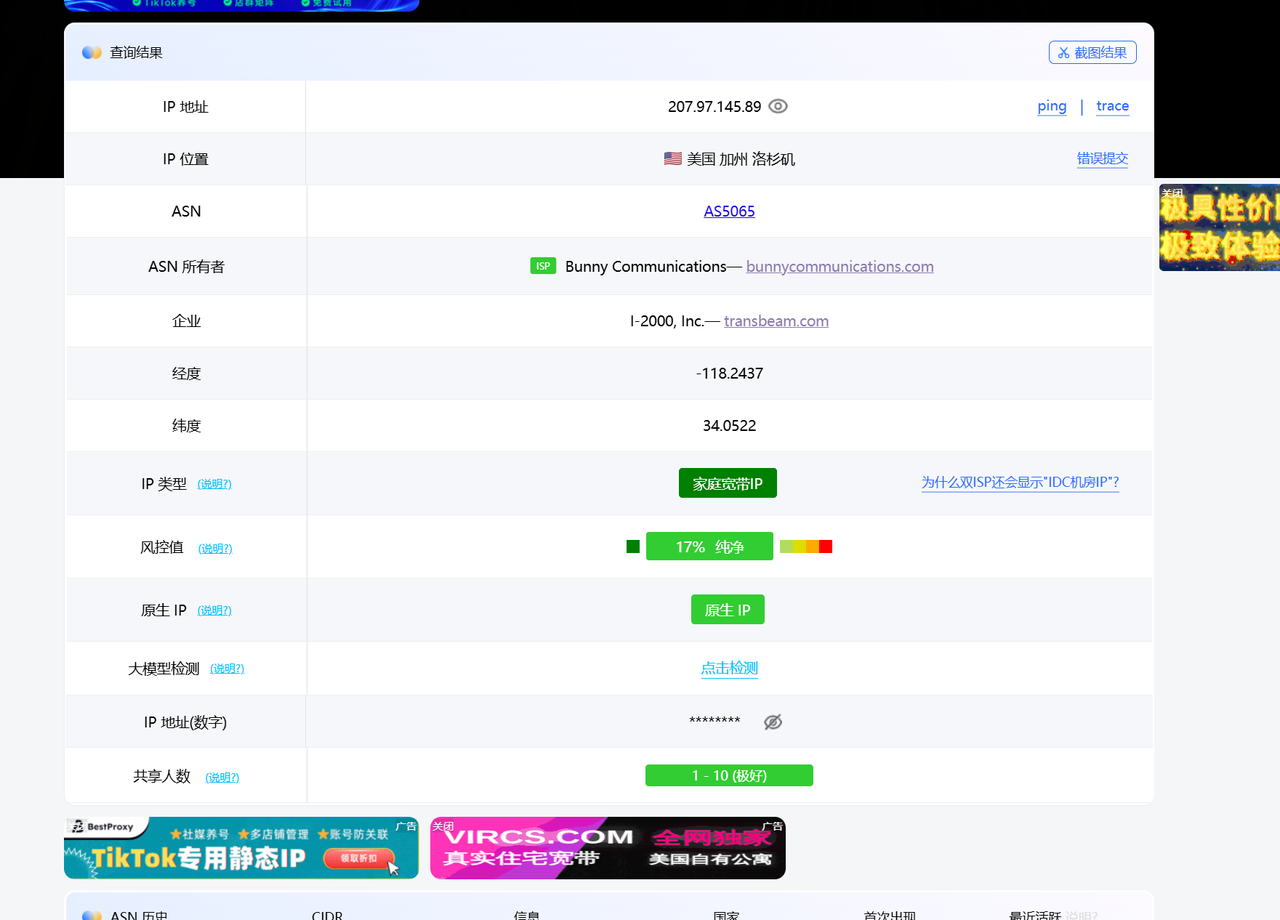The width and height of the screenshot is (1280, 920).
Task: Open the (说明?) link beside IP 类型
Action: click(214, 484)
